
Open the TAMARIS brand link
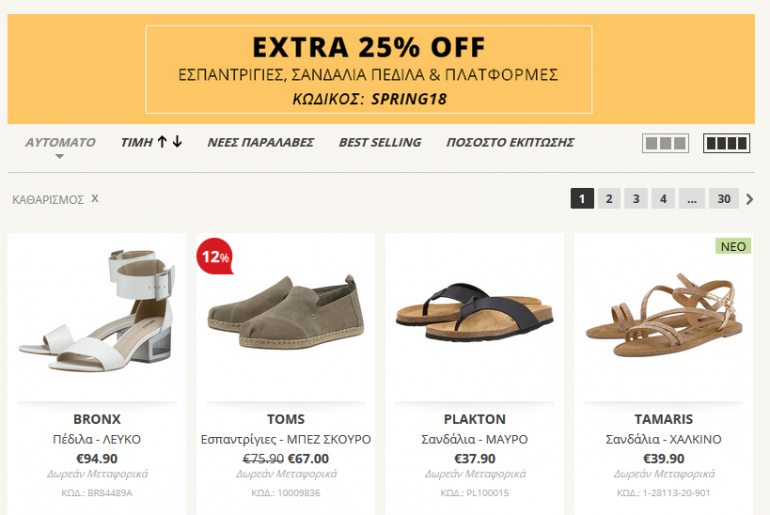(x=664, y=419)
